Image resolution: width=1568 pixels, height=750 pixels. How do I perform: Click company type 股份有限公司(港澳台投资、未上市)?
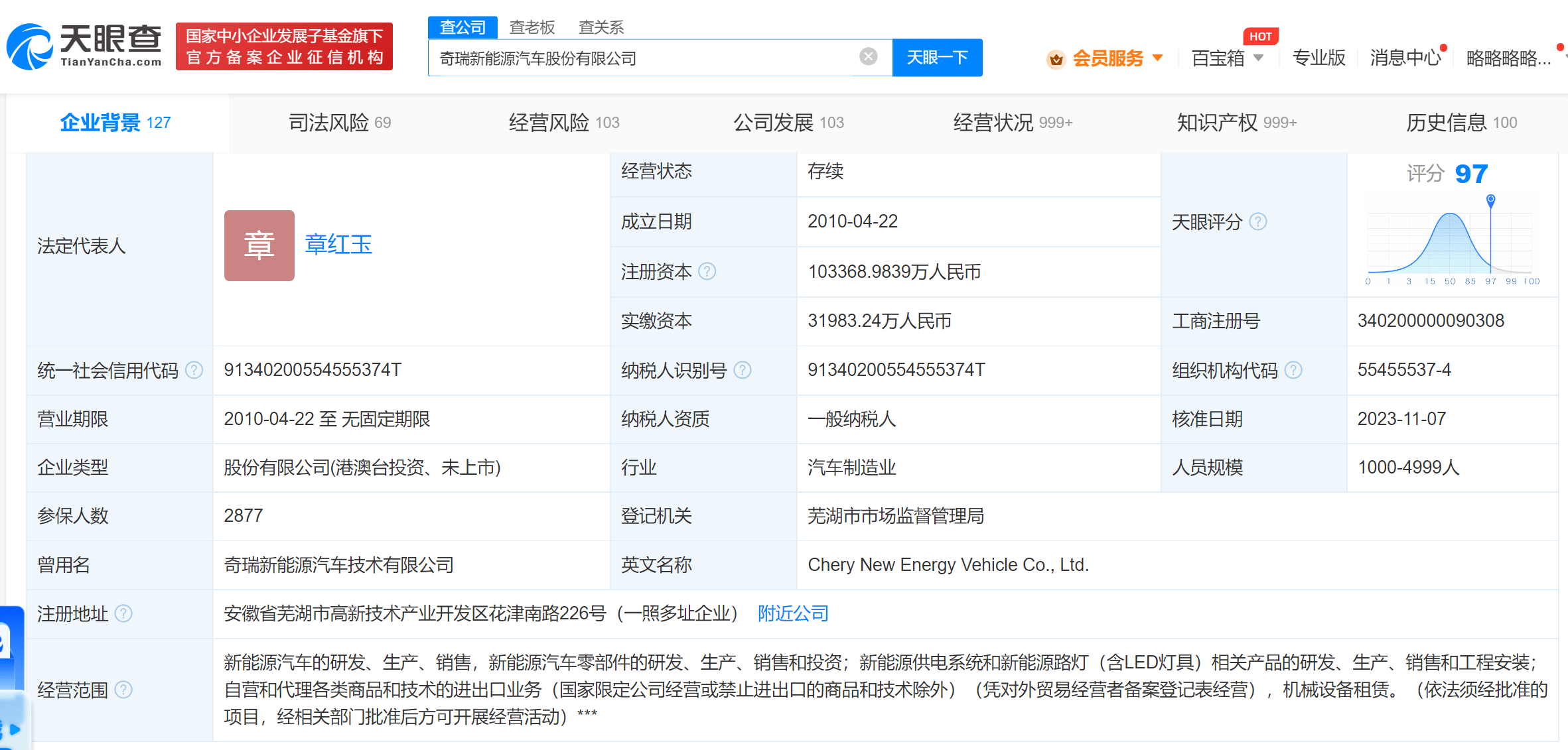point(362,468)
